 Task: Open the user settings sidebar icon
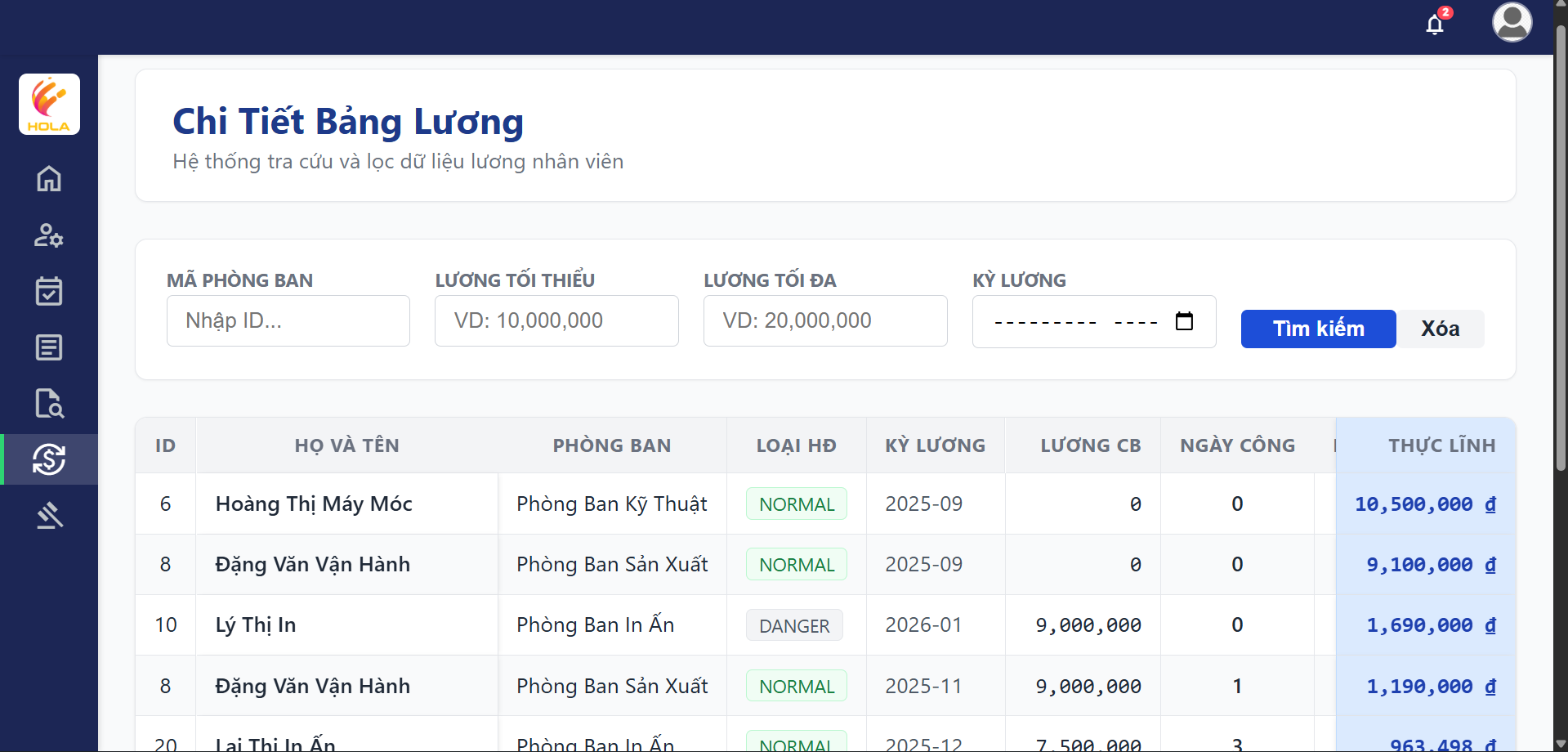tap(49, 235)
